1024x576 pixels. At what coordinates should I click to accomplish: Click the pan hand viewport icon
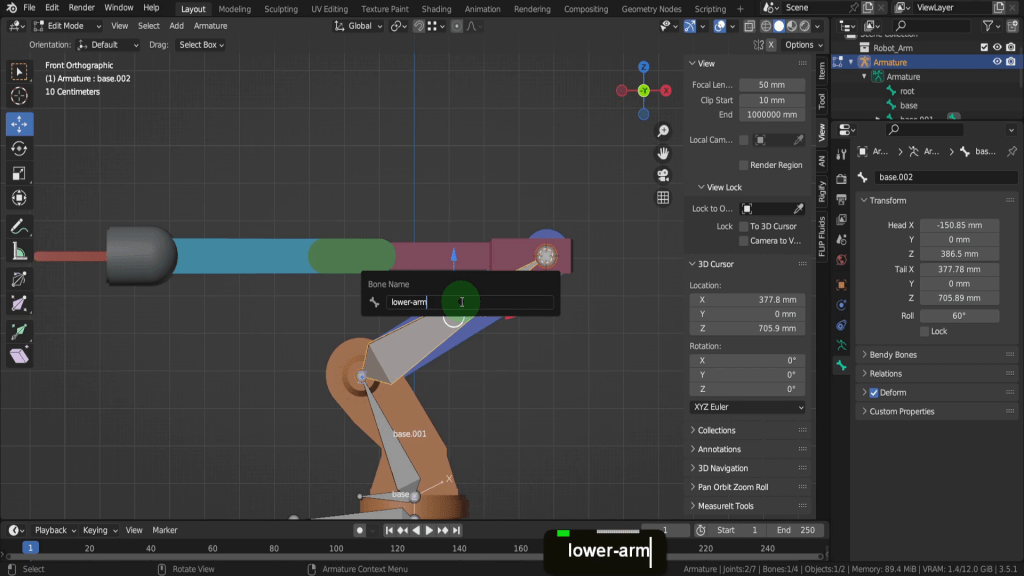click(663, 153)
